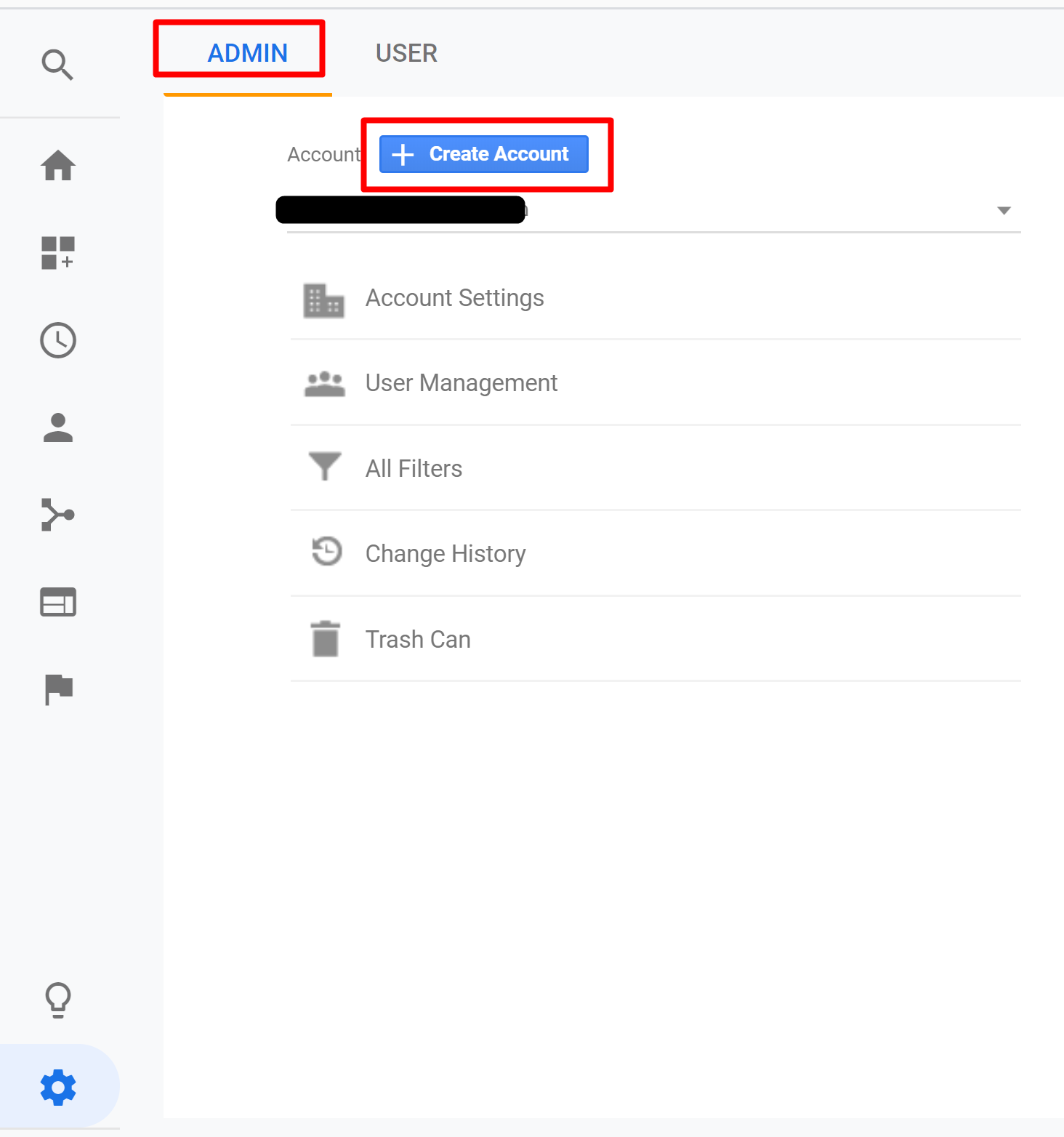Open Audience reports person icon

58,427
